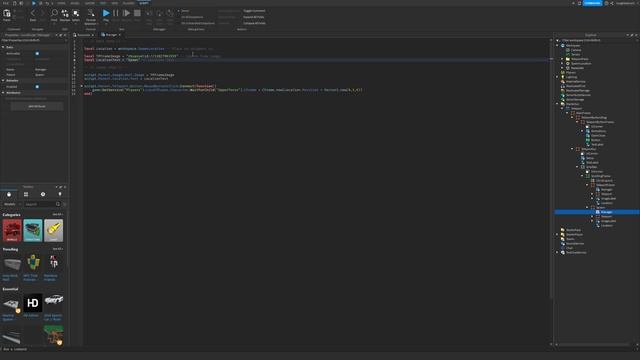Viewport: 640px width, 360px height.
Task: Click Format Selection icon
Action: [x=91, y=13]
